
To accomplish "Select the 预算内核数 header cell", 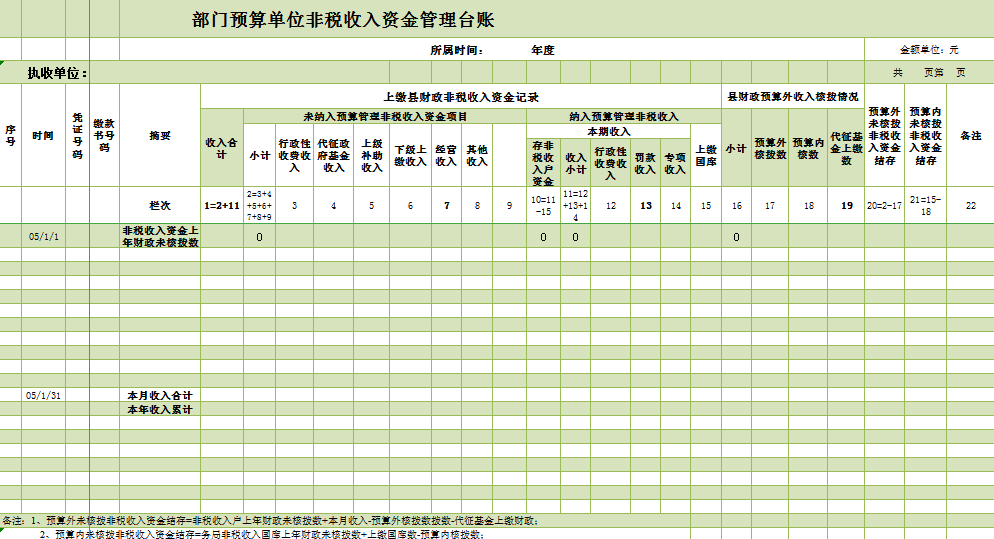I will coord(808,148).
